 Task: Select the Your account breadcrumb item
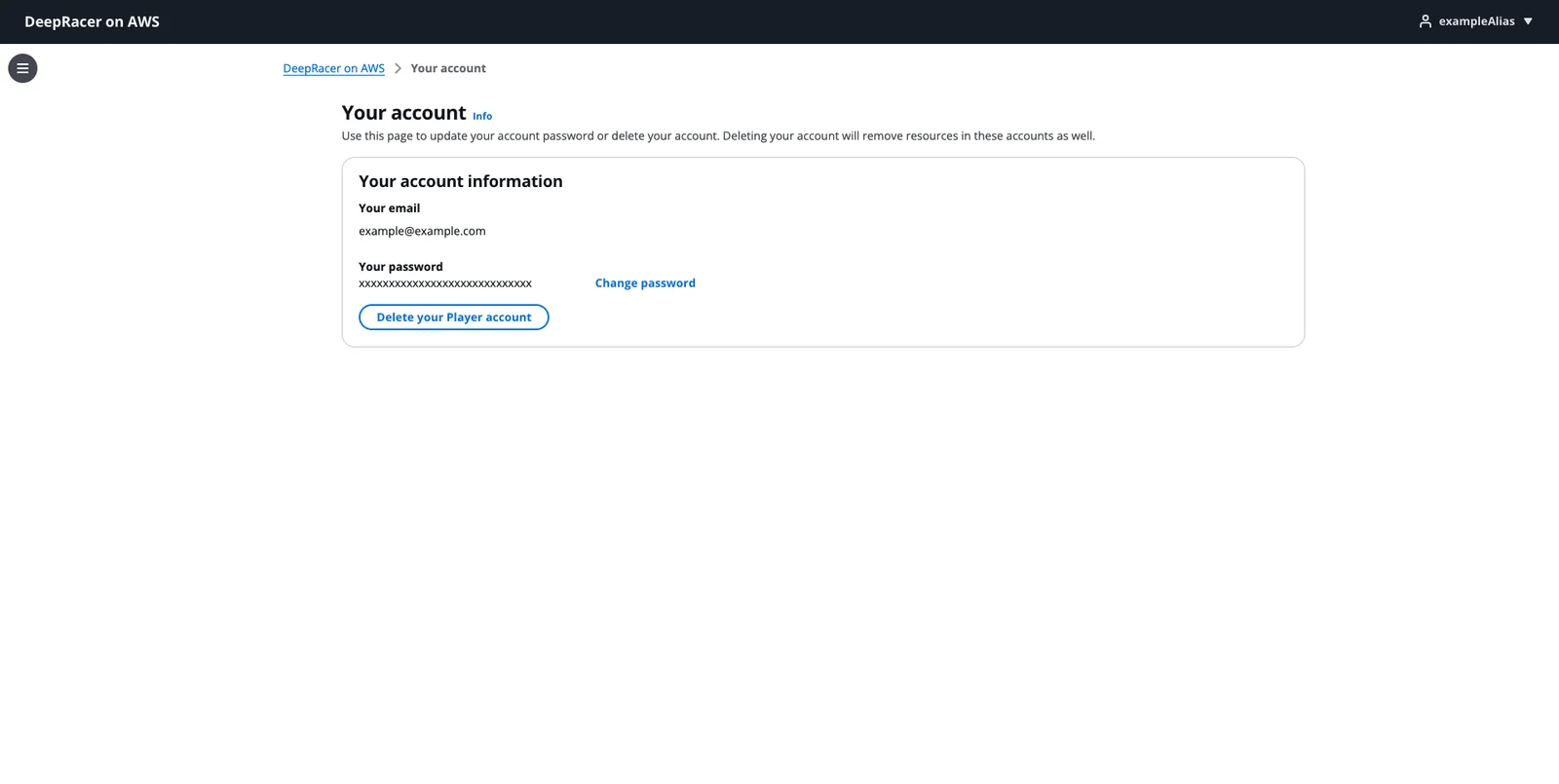point(448,68)
